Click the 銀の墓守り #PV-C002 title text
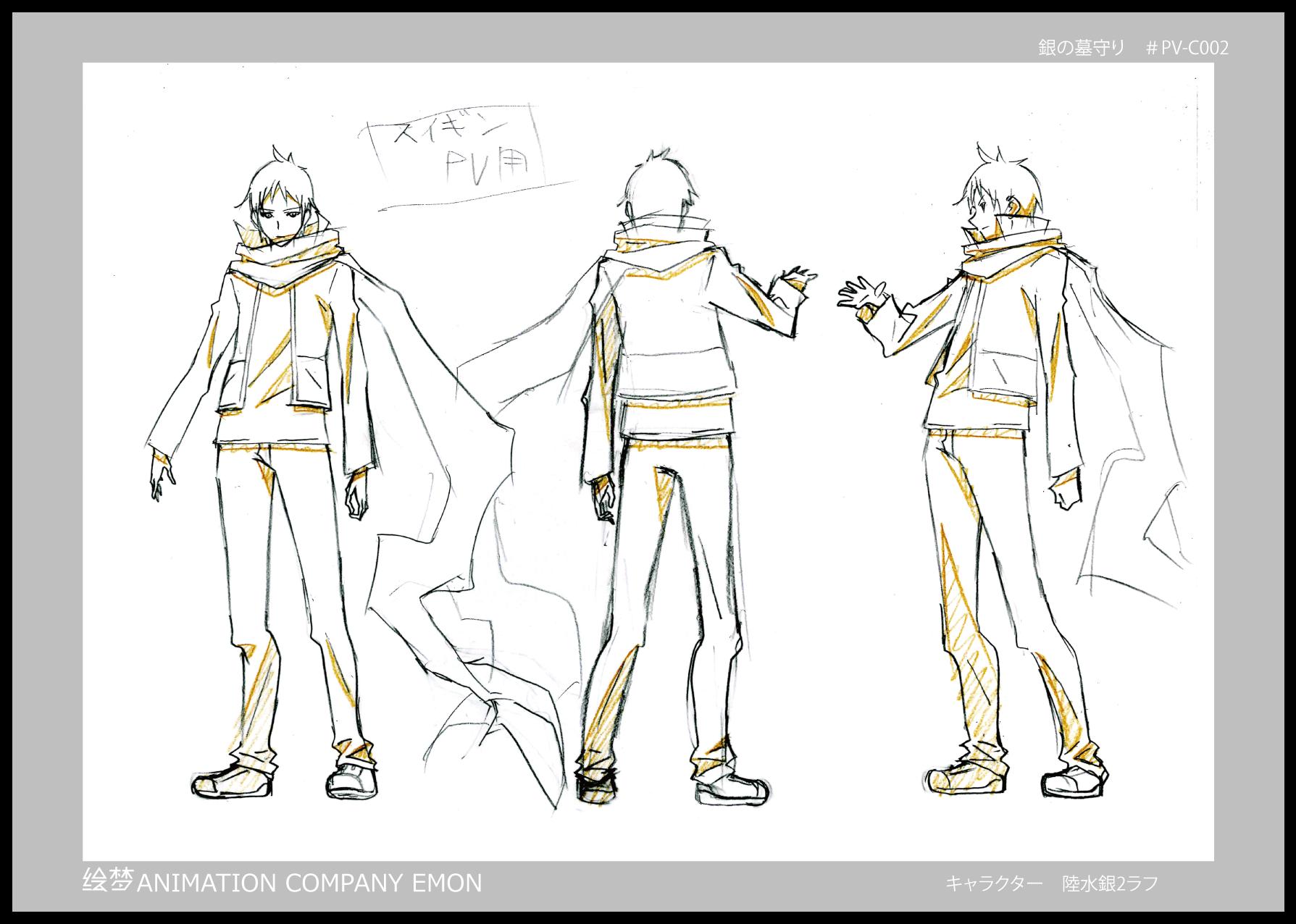The width and height of the screenshot is (1296, 924). (1134, 49)
